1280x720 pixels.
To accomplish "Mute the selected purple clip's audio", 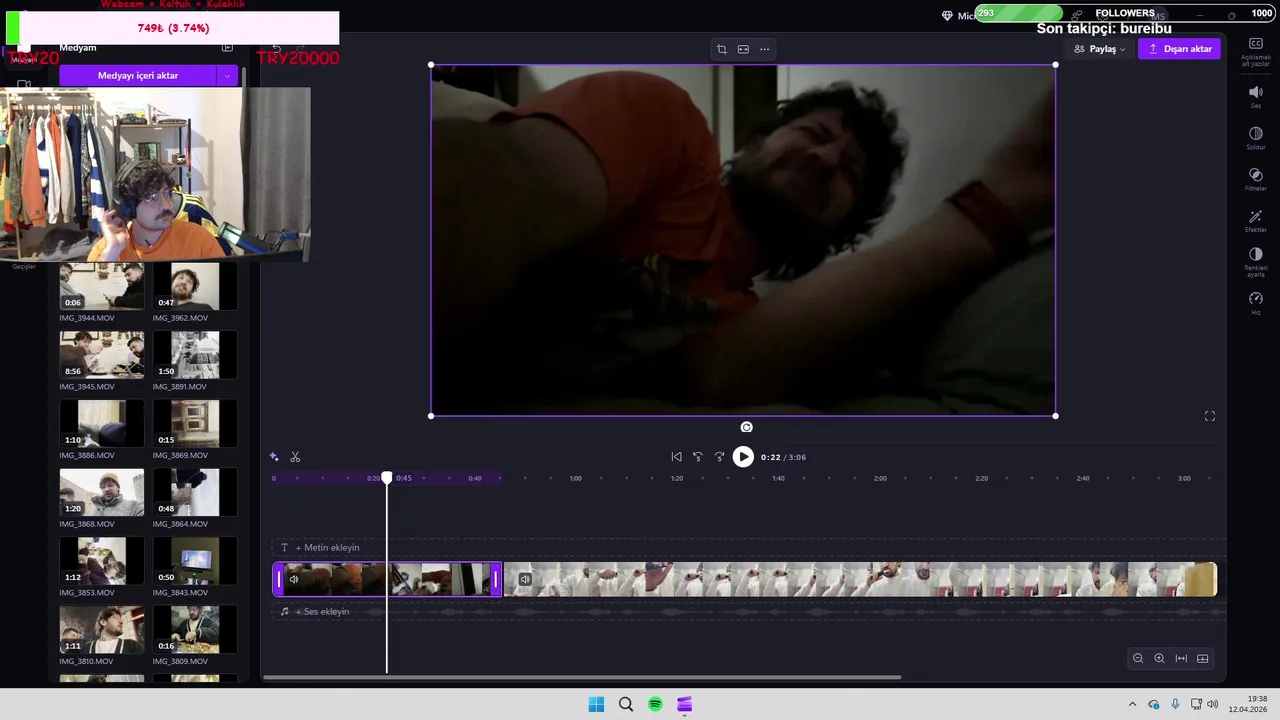I will [293, 579].
